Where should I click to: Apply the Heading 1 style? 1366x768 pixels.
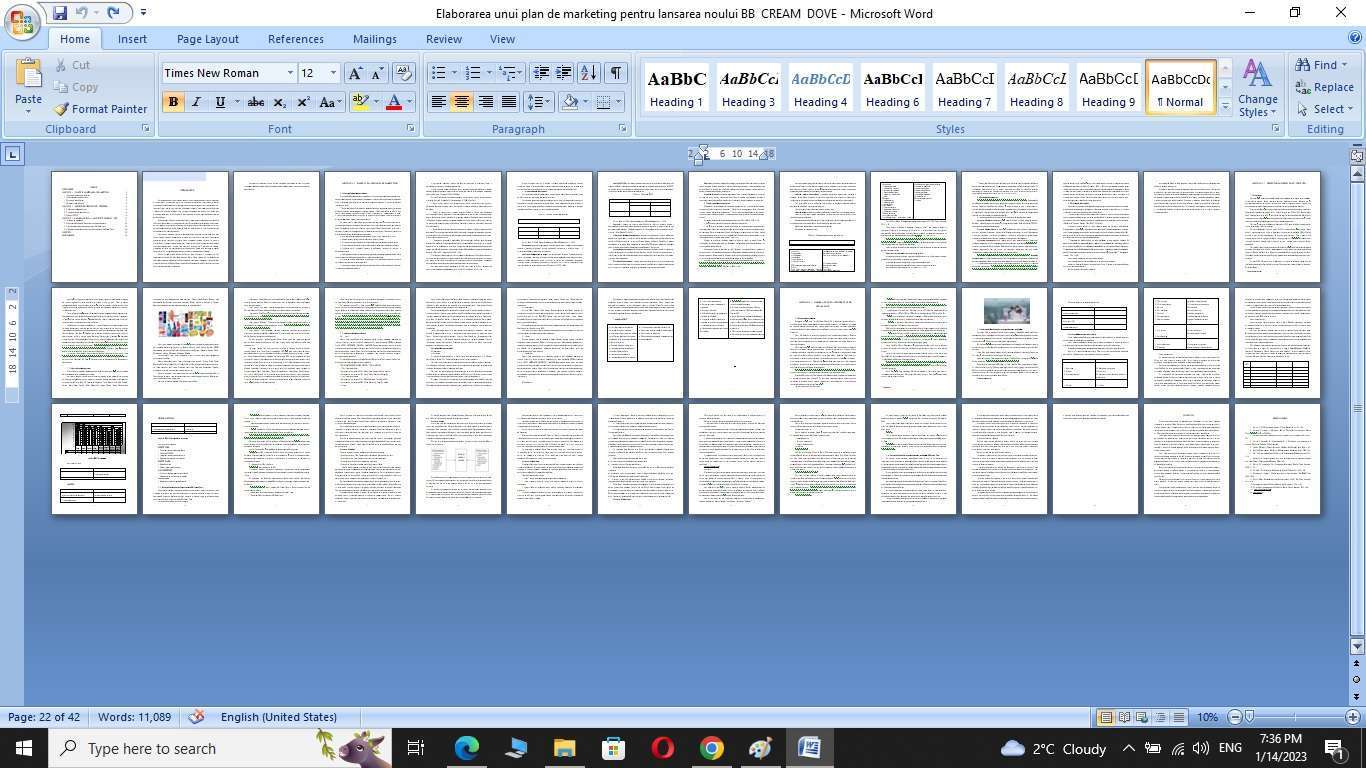coord(676,87)
